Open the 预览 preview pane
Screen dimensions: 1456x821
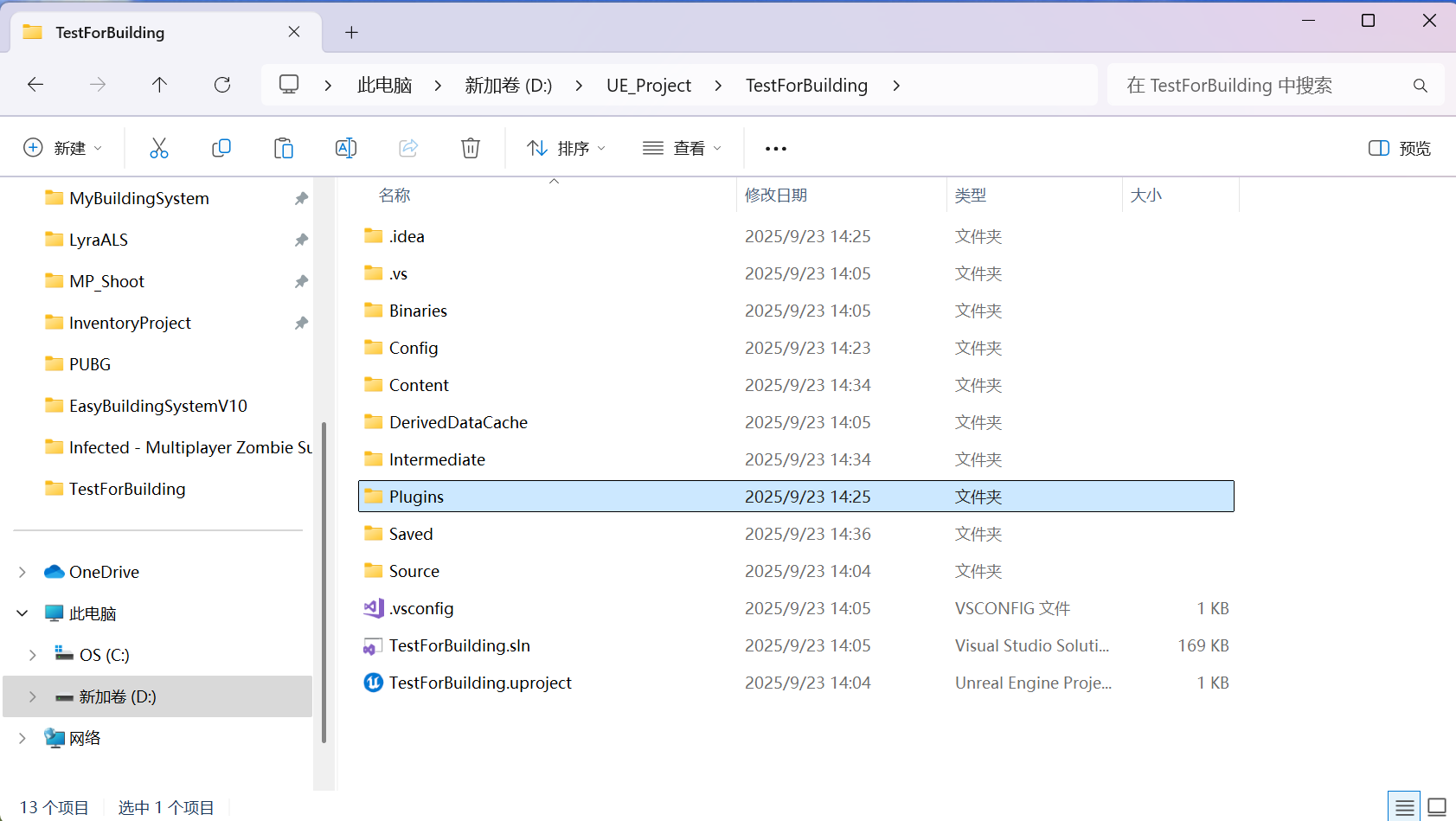click(x=1399, y=147)
